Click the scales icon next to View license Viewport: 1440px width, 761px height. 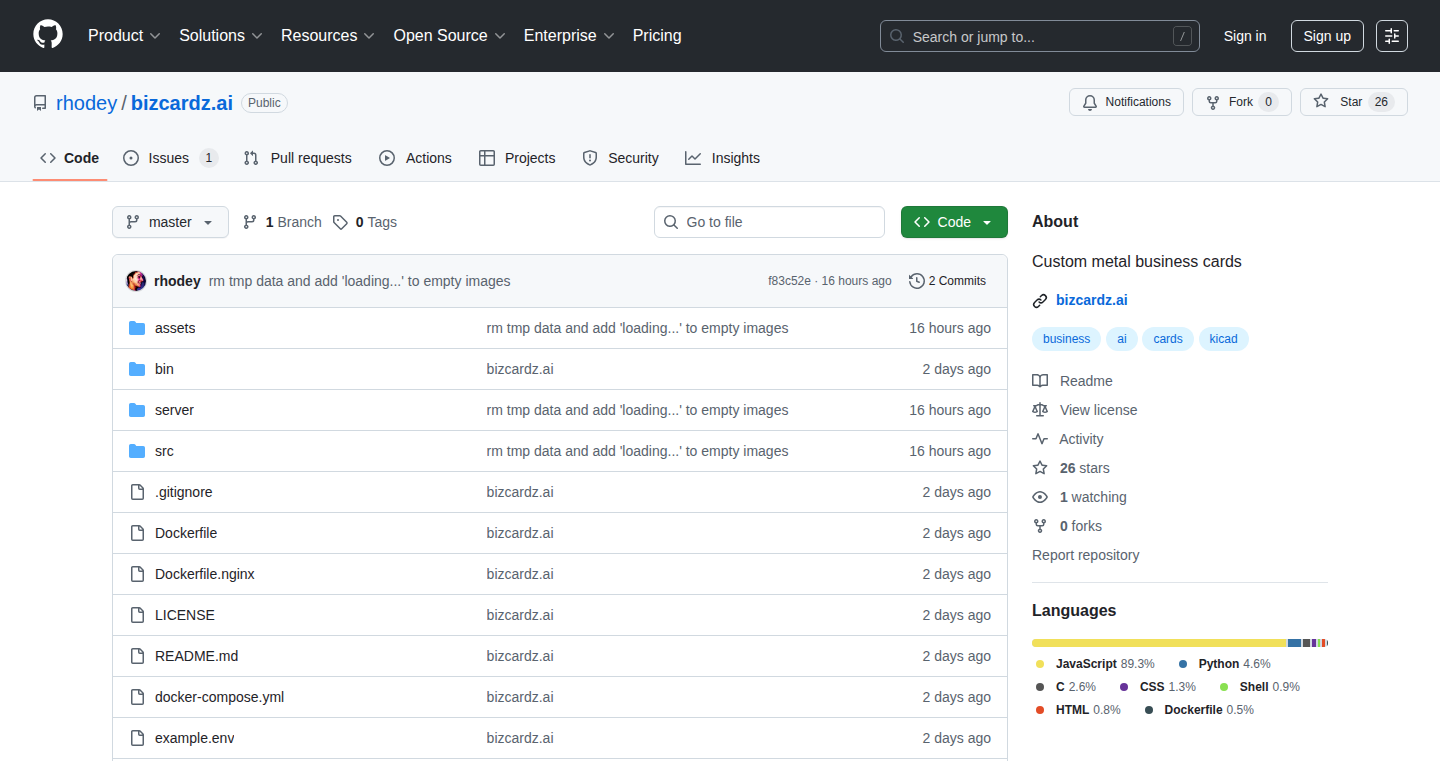(x=1040, y=410)
